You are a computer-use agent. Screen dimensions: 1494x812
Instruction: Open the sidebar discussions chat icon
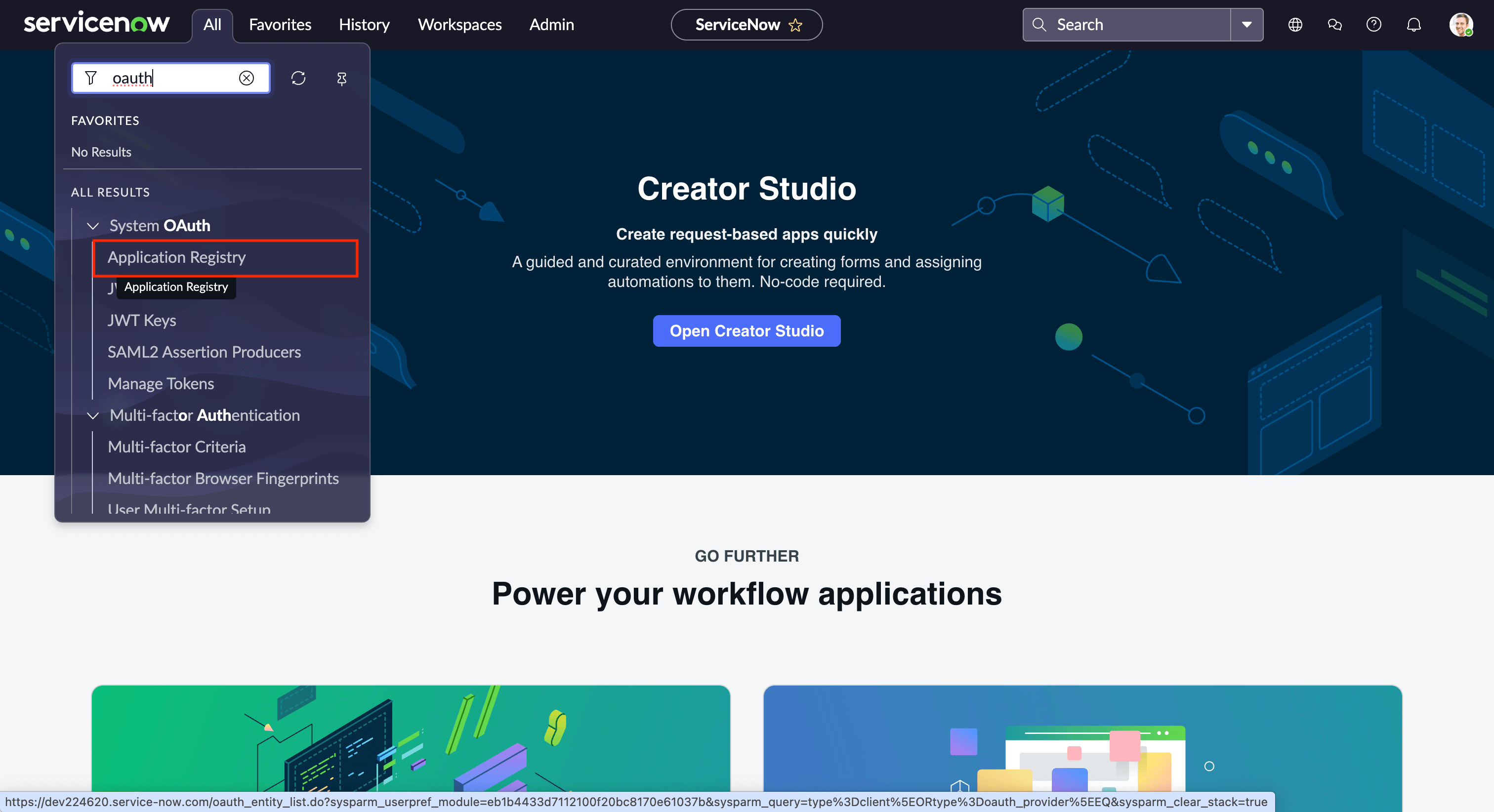click(x=1334, y=24)
